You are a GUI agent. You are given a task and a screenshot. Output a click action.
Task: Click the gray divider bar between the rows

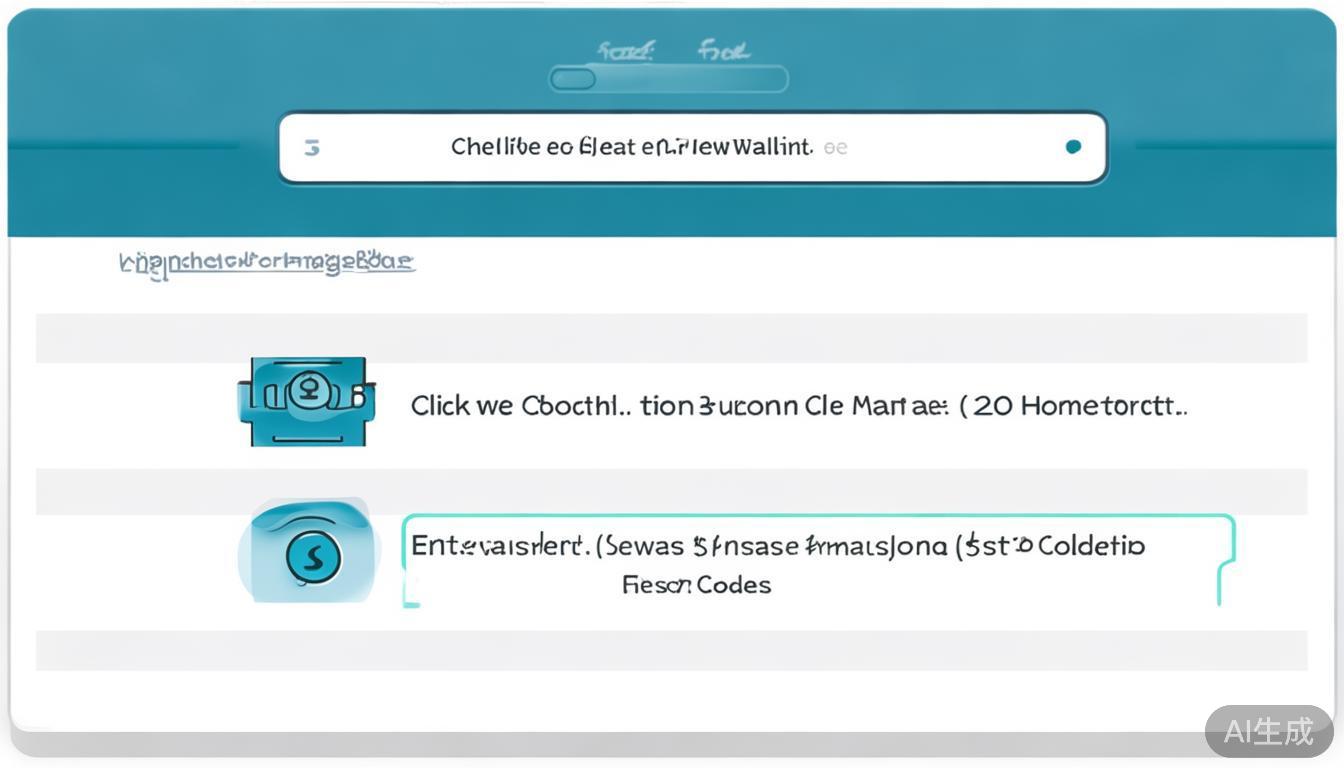tap(671, 491)
